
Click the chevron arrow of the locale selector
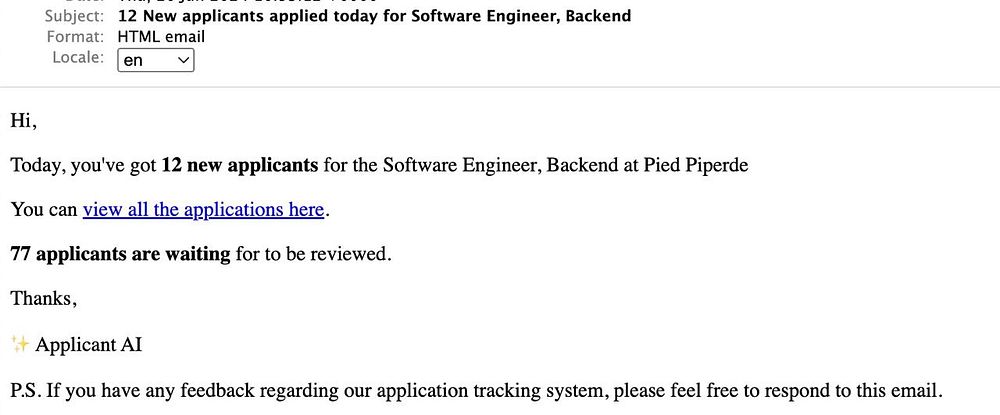click(x=183, y=60)
